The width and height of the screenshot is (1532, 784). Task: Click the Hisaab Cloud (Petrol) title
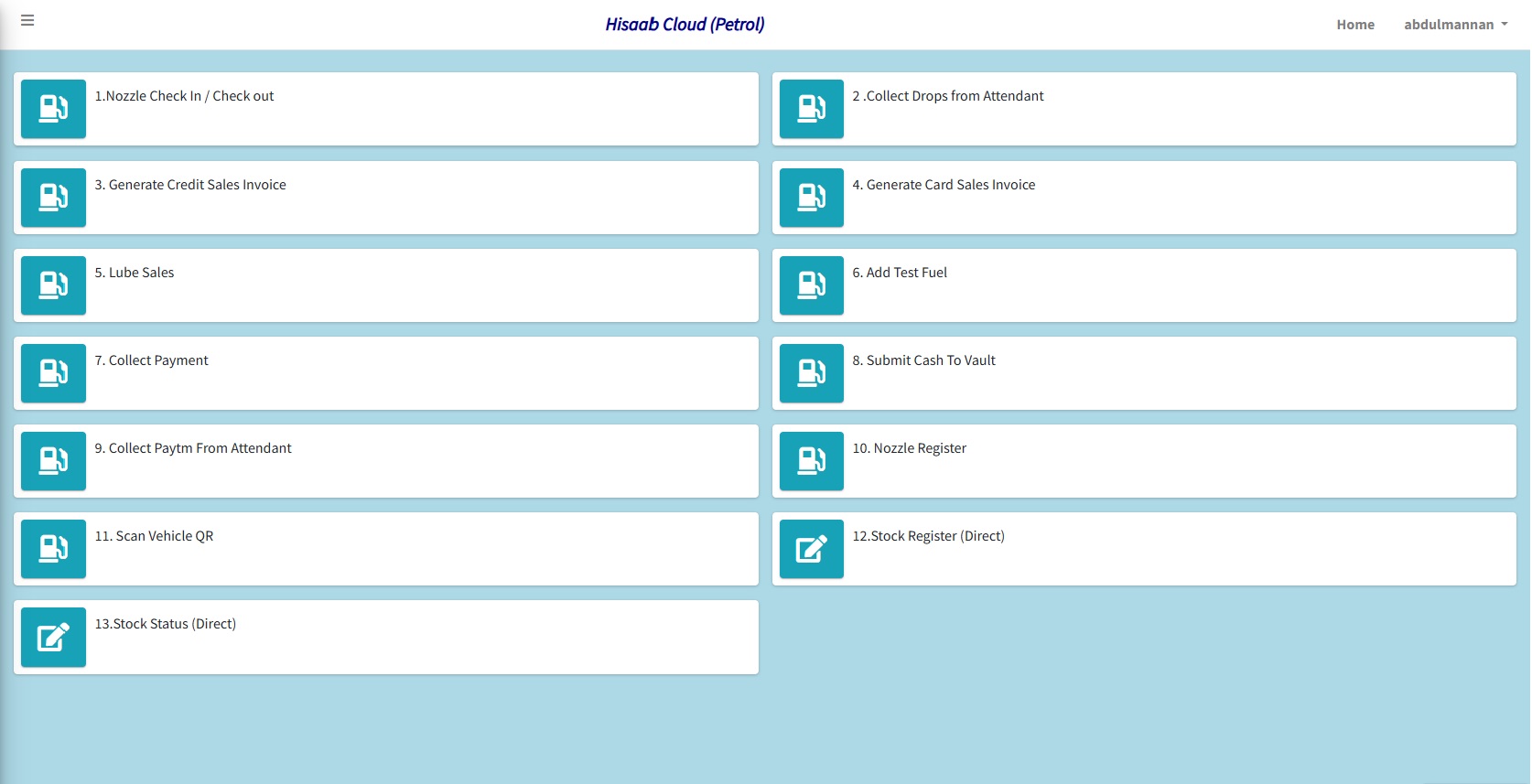click(x=685, y=25)
